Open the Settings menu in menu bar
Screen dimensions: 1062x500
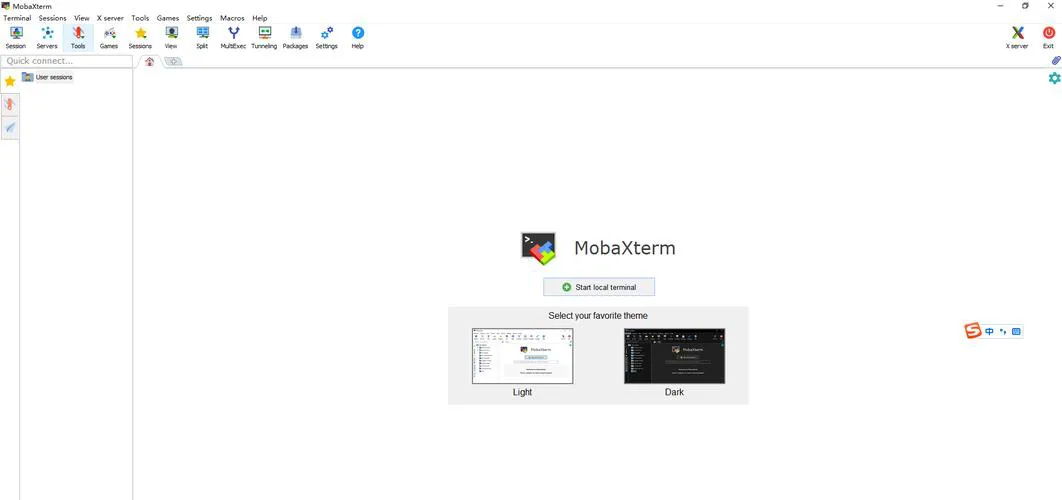pos(199,18)
